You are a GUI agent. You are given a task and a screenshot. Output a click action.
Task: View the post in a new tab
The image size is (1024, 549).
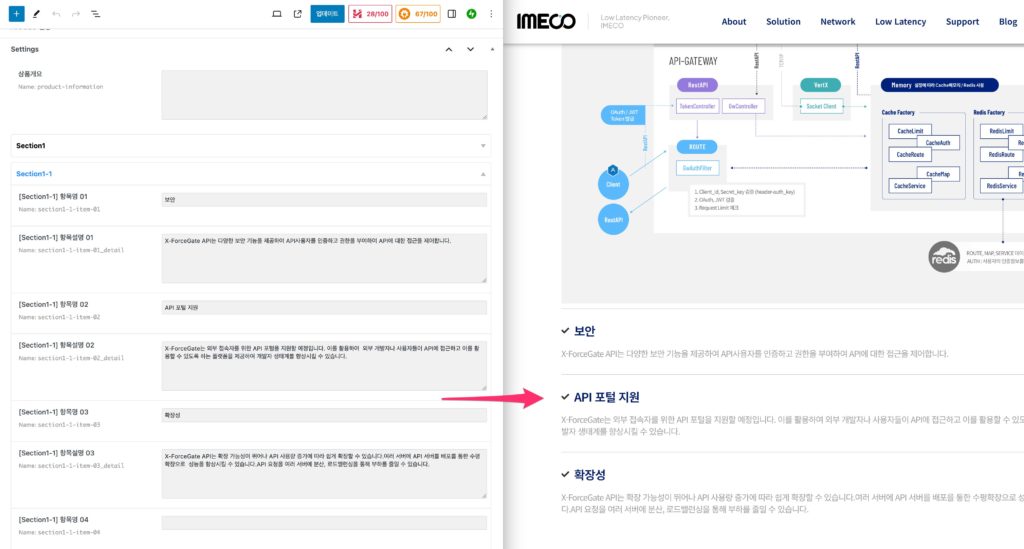(298, 14)
